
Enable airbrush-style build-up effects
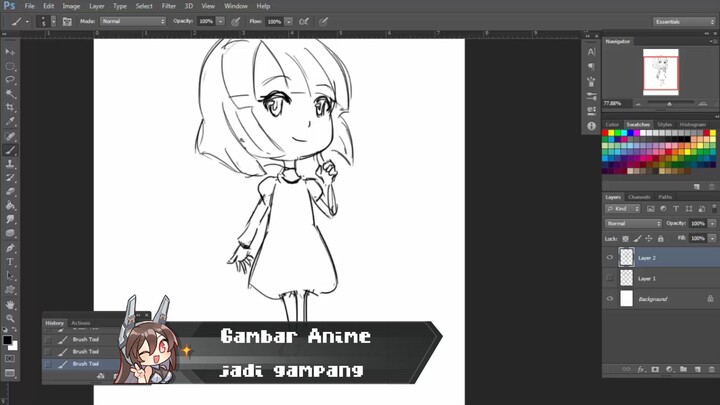[304, 22]
